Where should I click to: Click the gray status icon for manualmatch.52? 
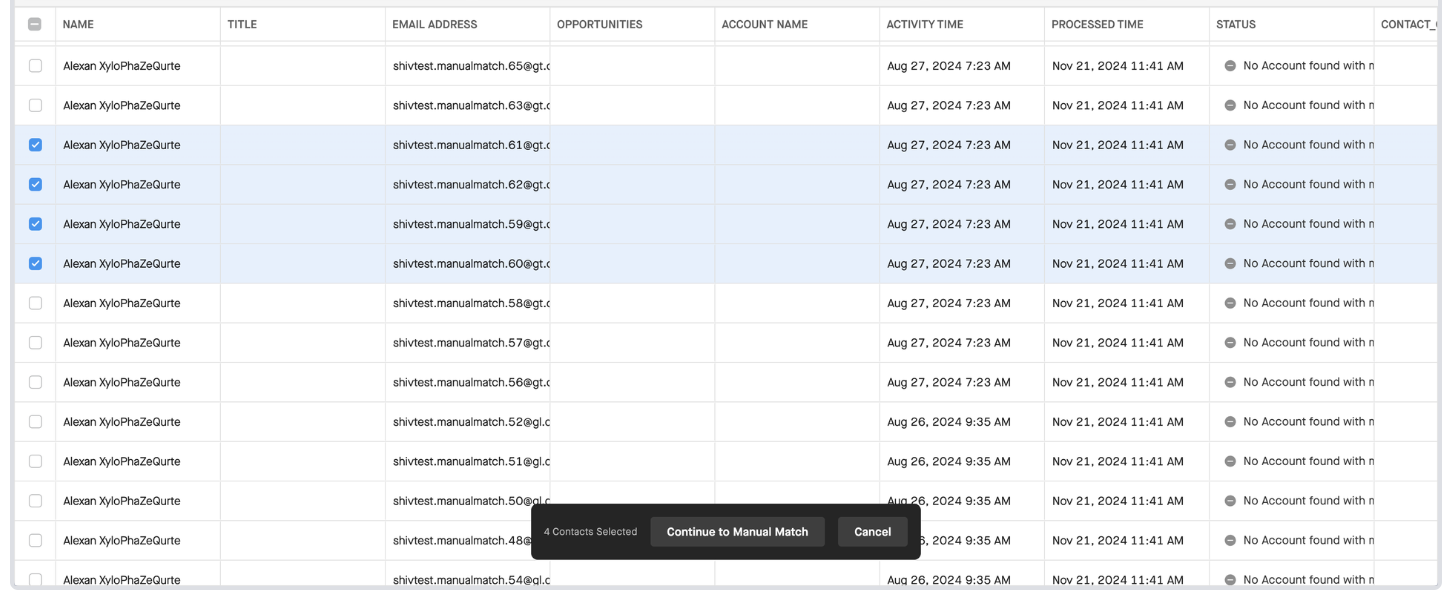click(x=1229, y=422)
